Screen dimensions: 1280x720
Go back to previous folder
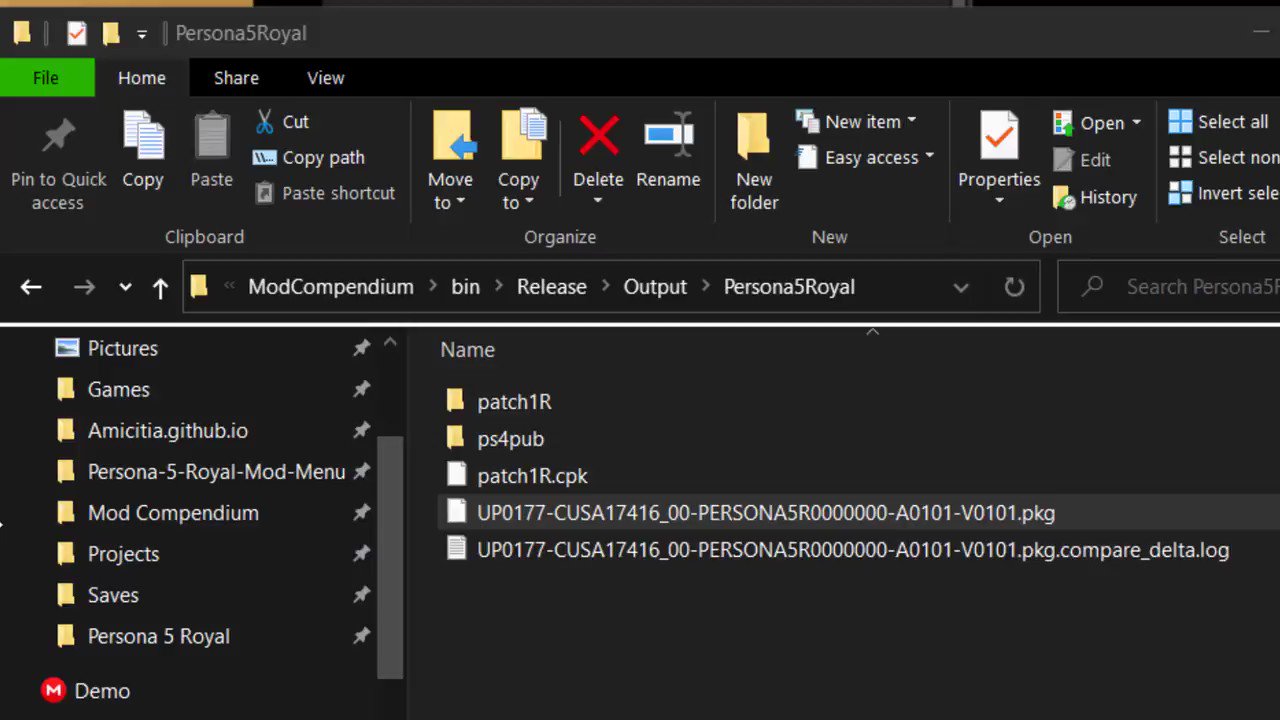point(31,287)
